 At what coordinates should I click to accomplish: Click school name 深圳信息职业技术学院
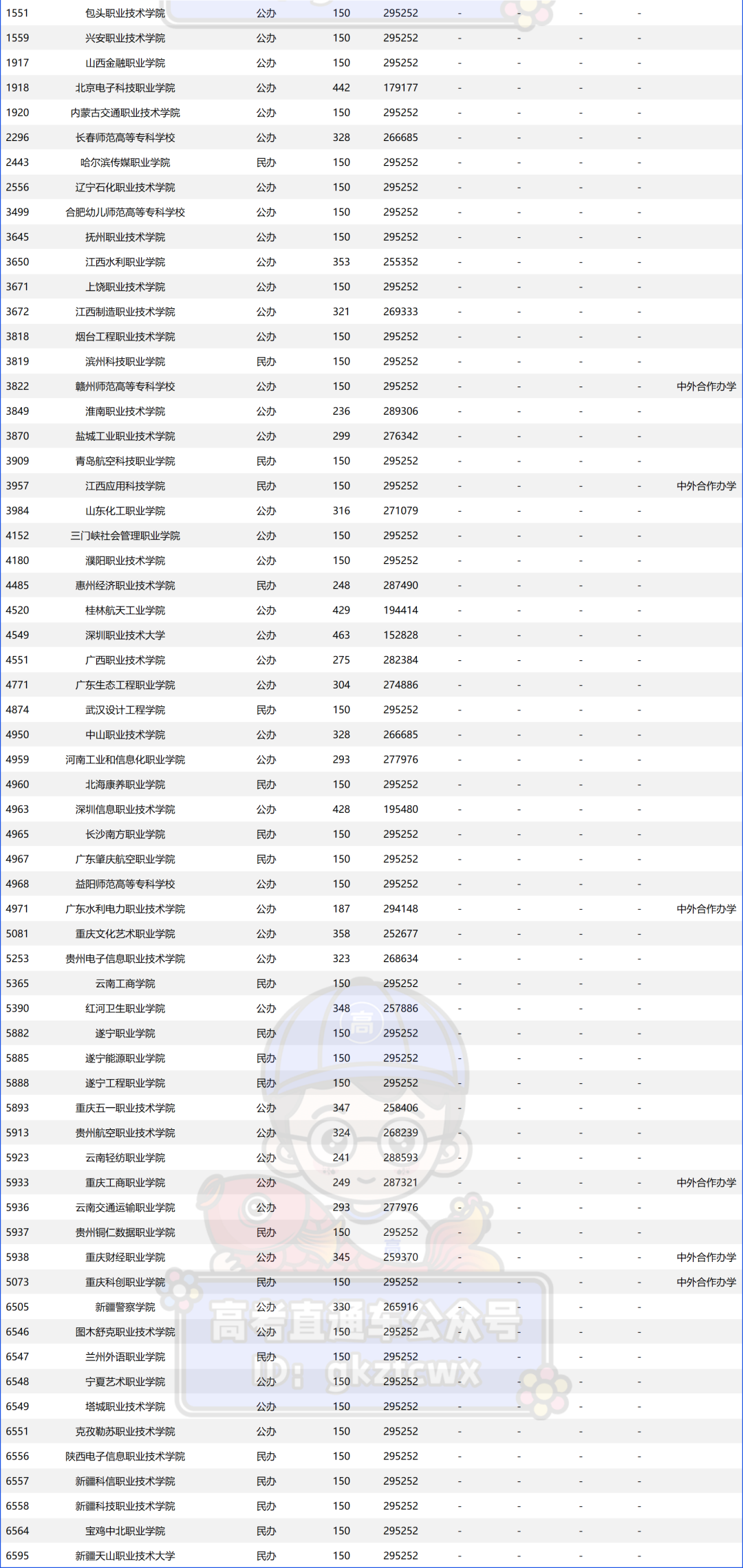(125, 809)
